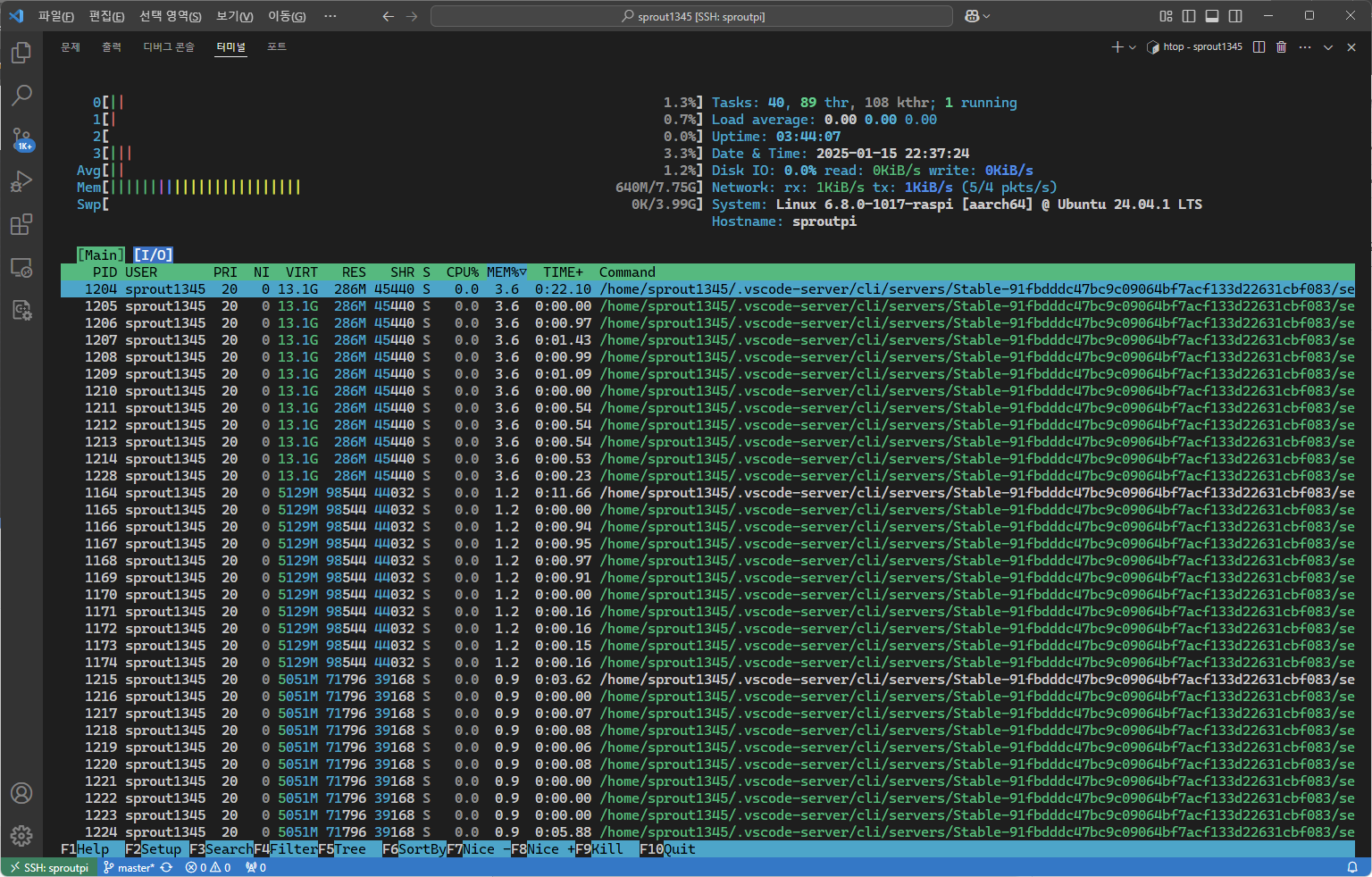Screen dimensions: 1372x877
Task: Switch to the 디버그 콘솔 tab
Action: click(169, 46)
